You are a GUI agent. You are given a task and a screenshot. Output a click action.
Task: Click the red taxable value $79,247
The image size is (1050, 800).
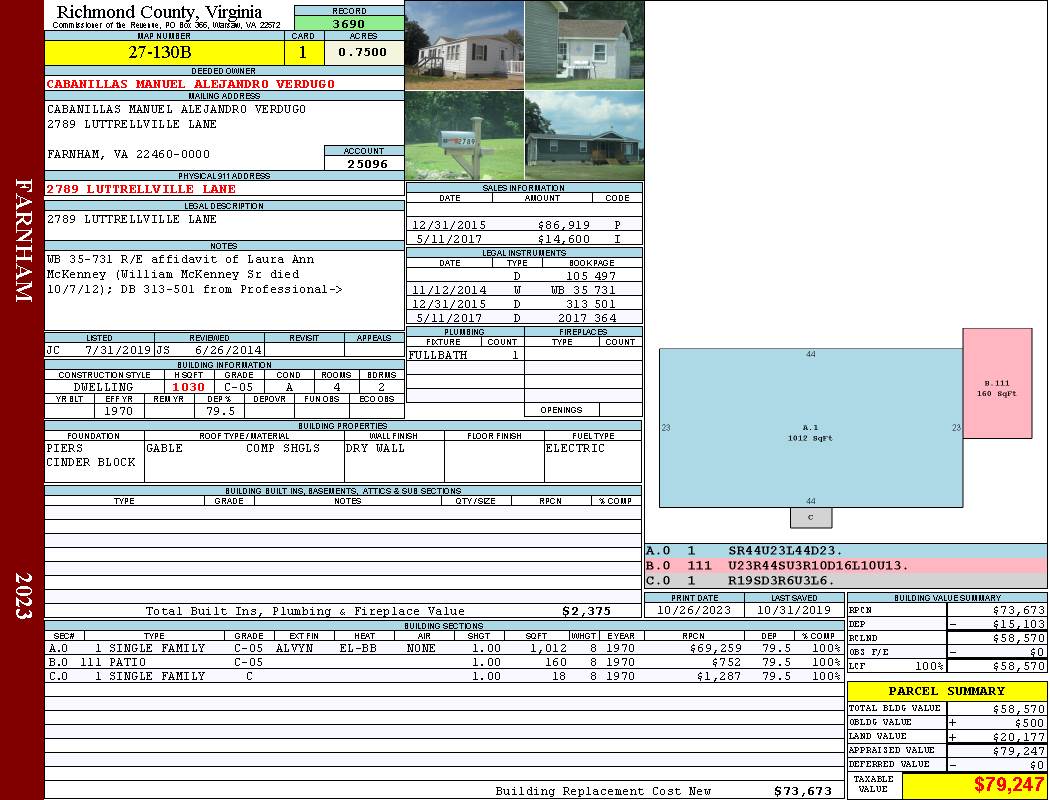pyautogui.click(x=974, y=786)
